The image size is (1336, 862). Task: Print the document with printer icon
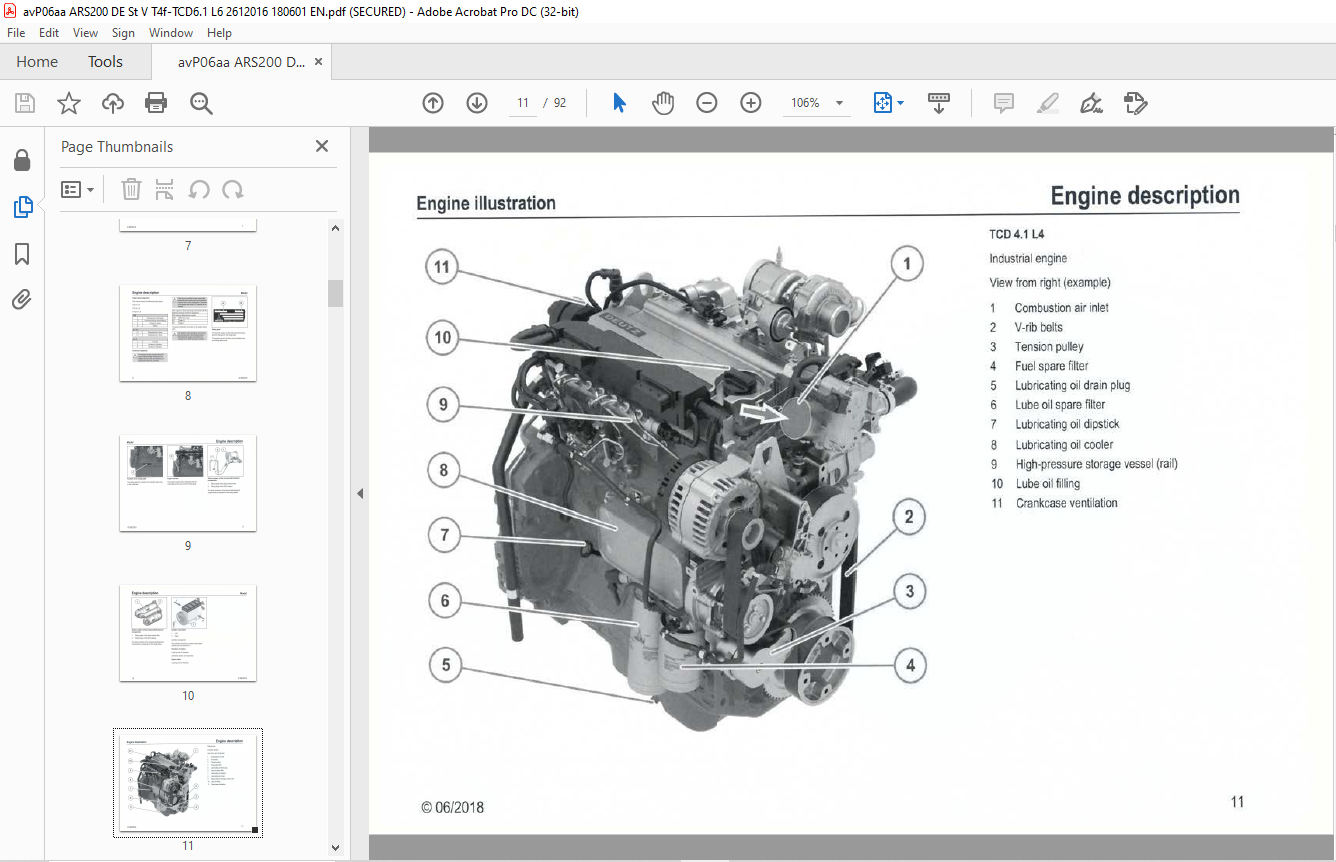156,103
